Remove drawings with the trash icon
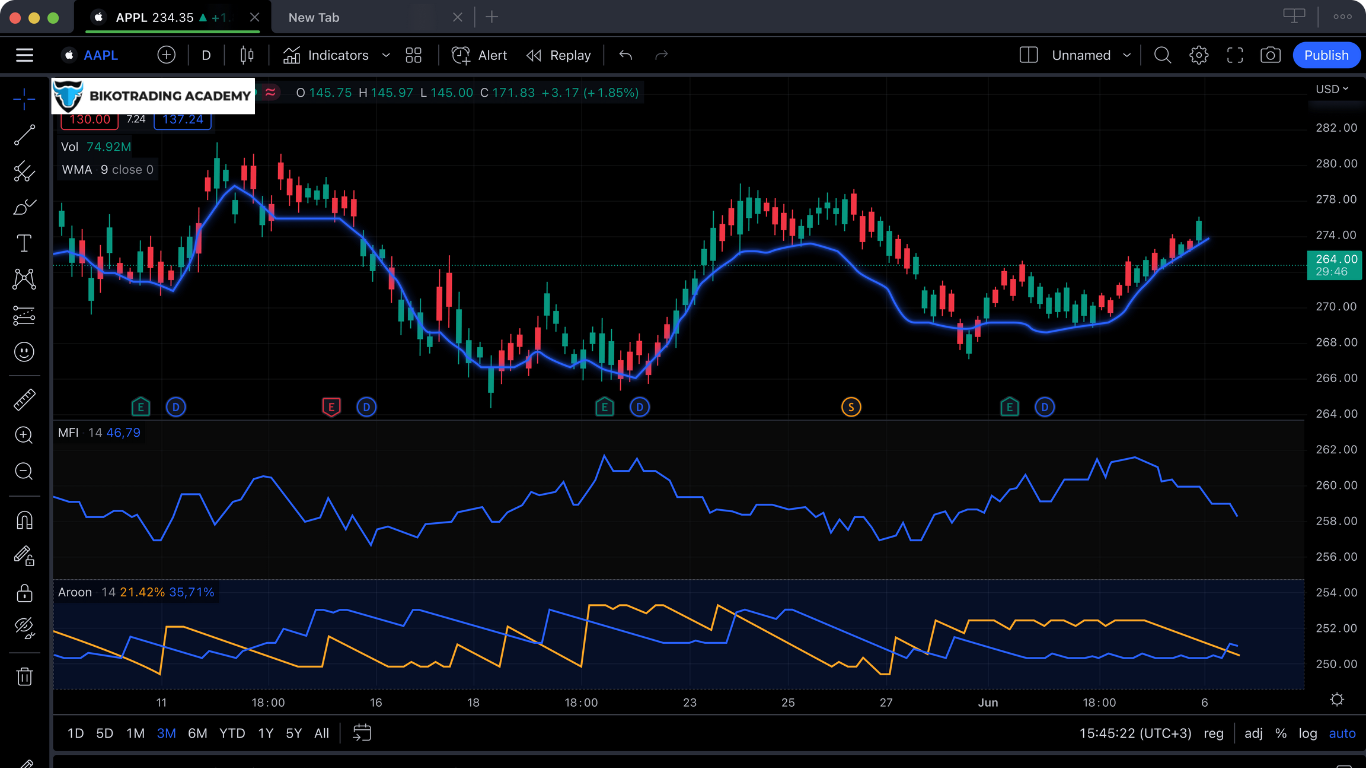The height and width of the screenshot is (768, 1366). click(x=24, y=677)
